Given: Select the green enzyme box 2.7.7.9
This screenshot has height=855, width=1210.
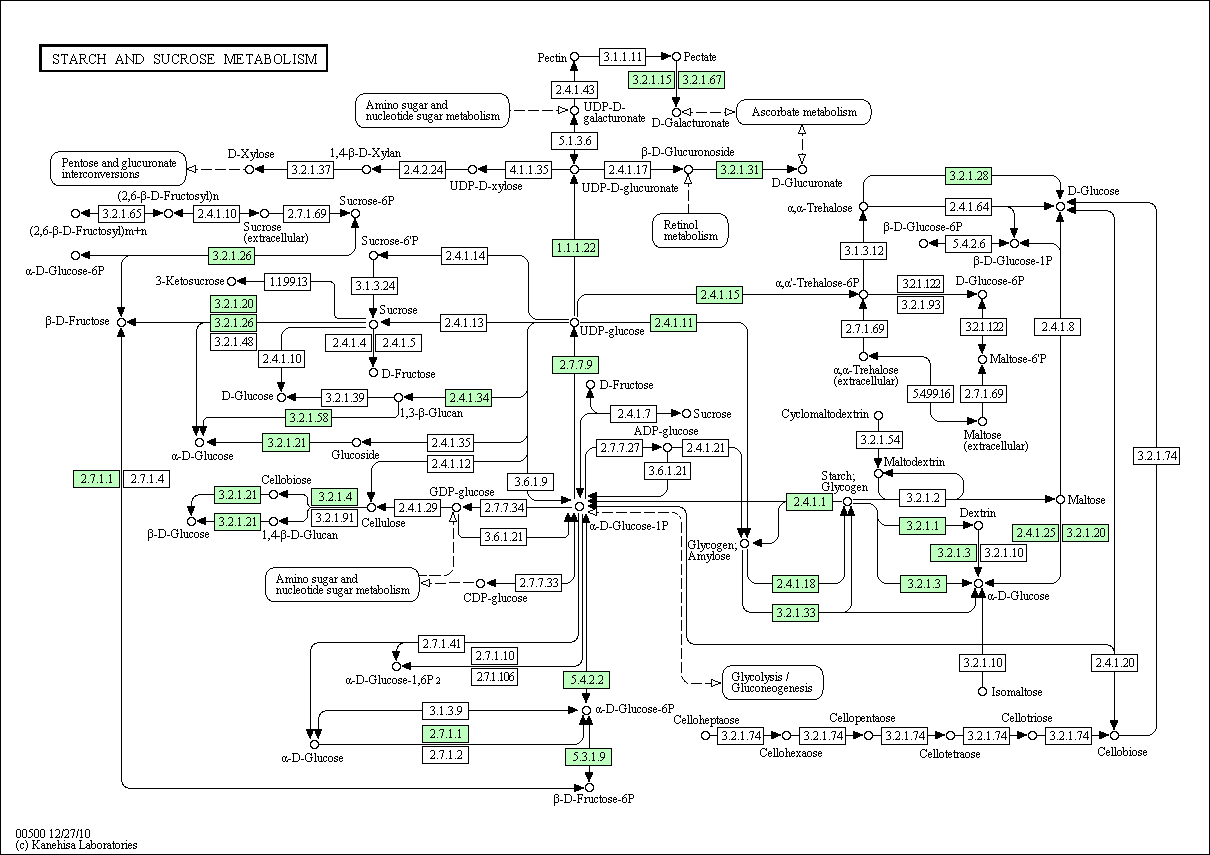Looking at the screenshot, I should point(575,365).
